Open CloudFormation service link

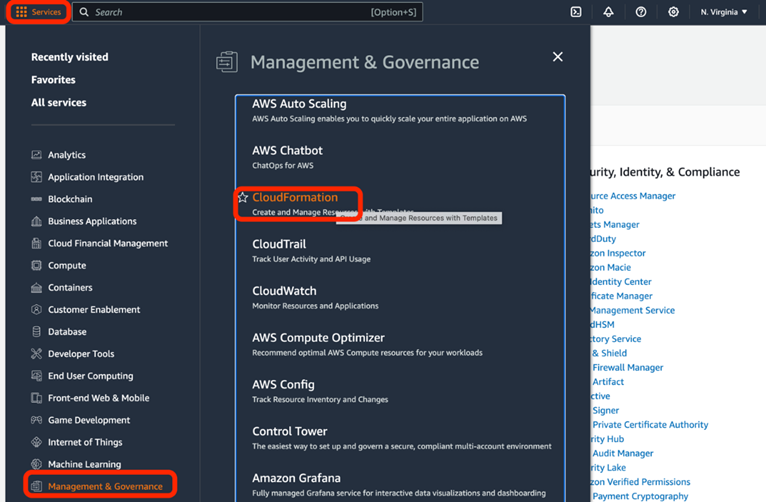[295, 198]
